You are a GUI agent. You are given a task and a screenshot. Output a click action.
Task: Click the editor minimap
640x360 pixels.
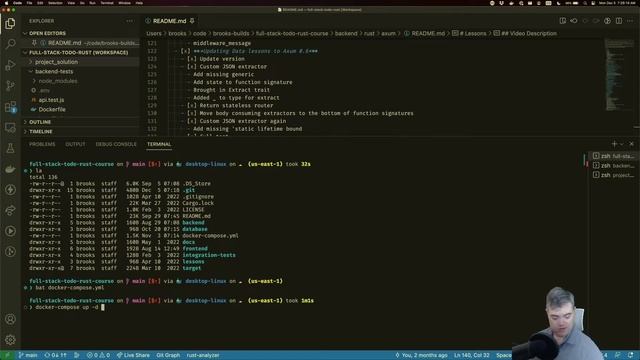tap(619, 75)
